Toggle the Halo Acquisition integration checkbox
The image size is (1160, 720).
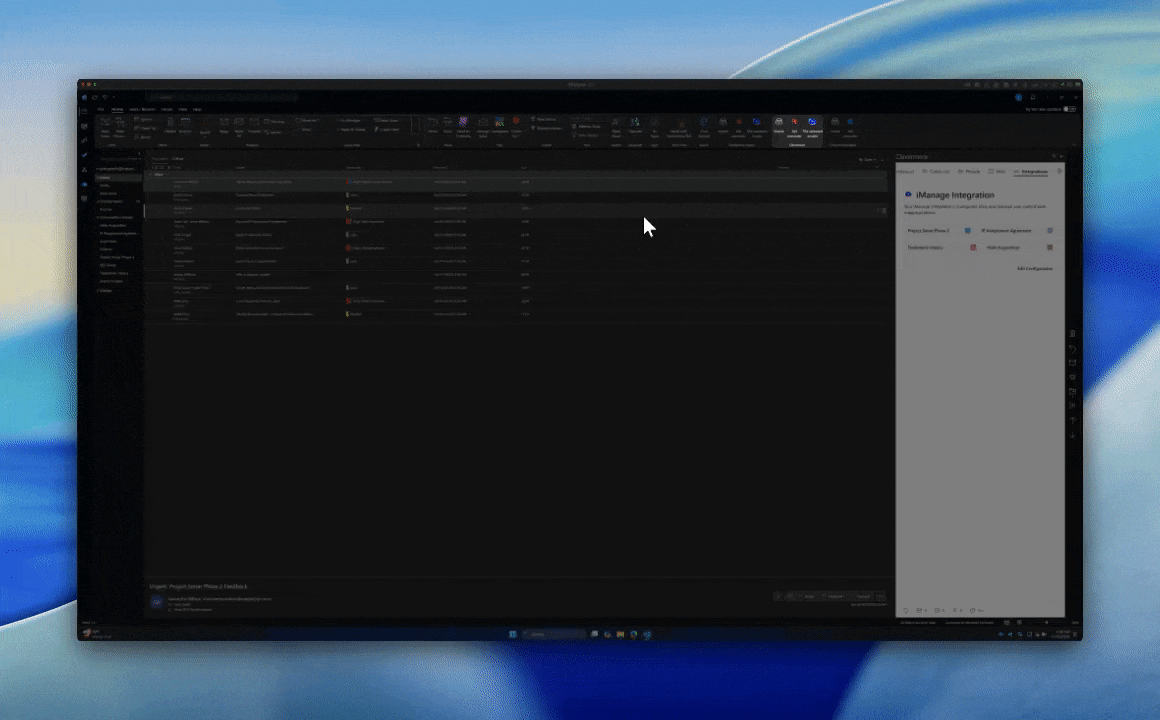click(x=1050, y=247)
